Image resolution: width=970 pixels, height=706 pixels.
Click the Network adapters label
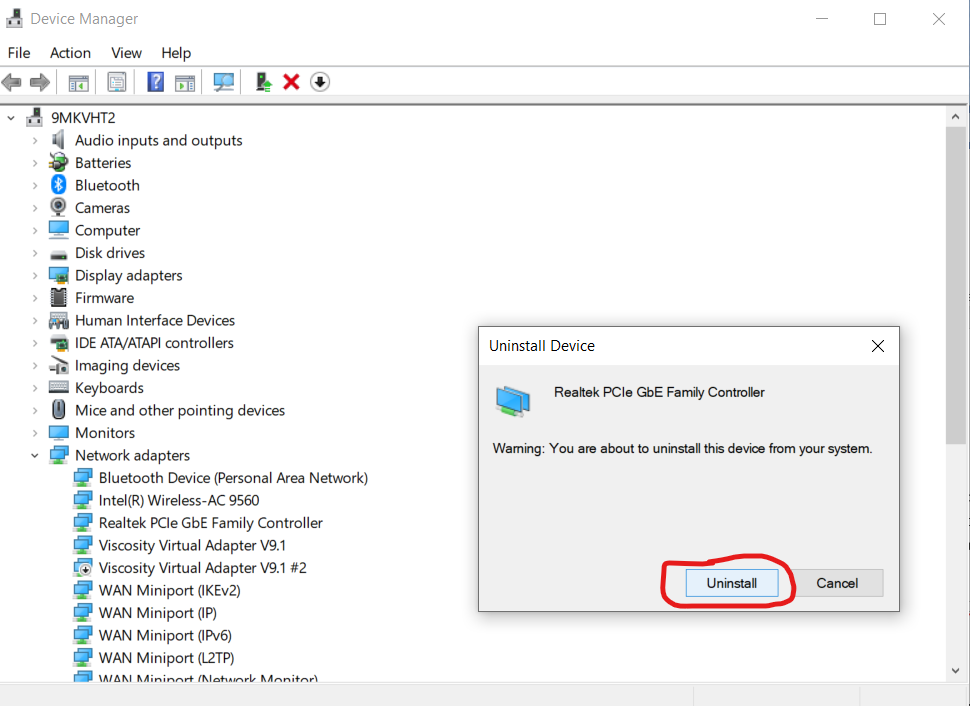click(x=132, y=455)
